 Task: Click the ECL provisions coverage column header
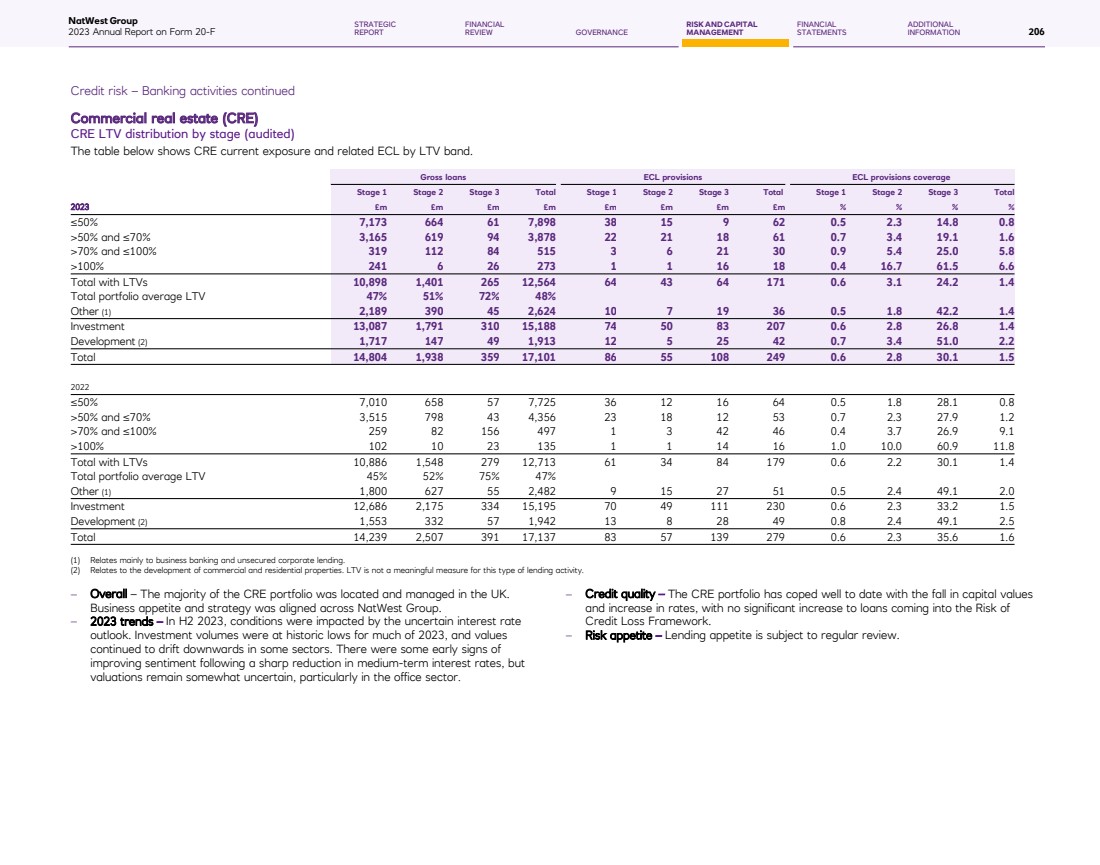pyautogui.click(x=900, y=176)
